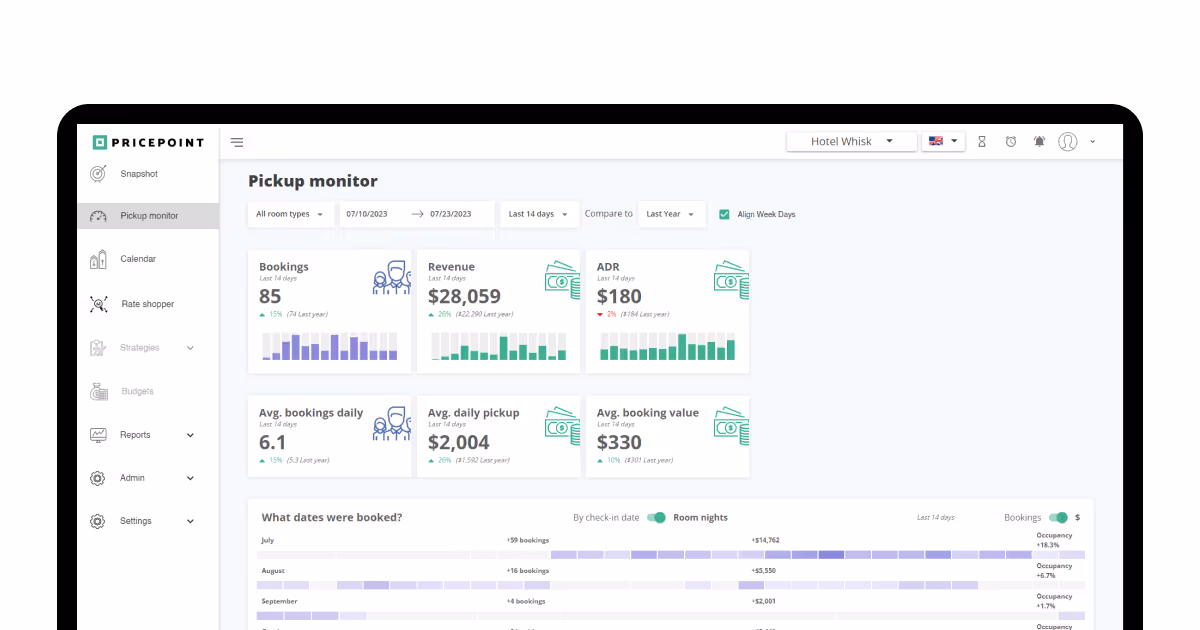Click the alarm clock icon in header
The width and height of the screenshot is (1200, 630).
tap(1011, 142)
